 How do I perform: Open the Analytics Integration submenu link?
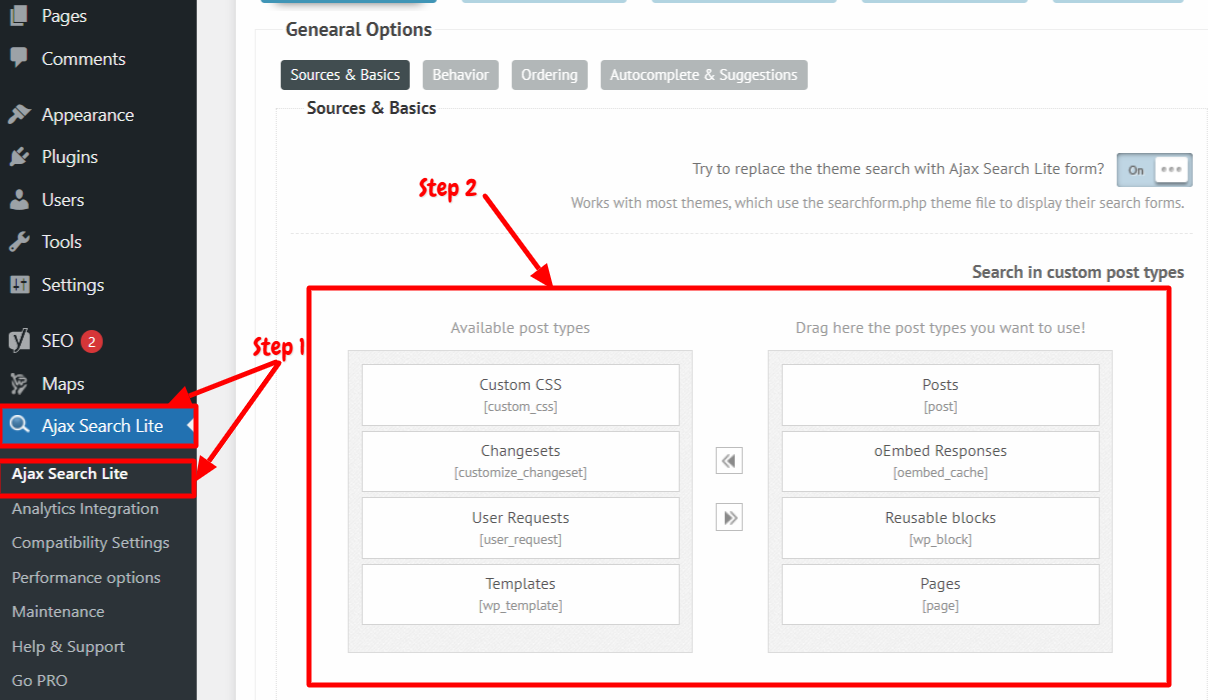(85, 509)
